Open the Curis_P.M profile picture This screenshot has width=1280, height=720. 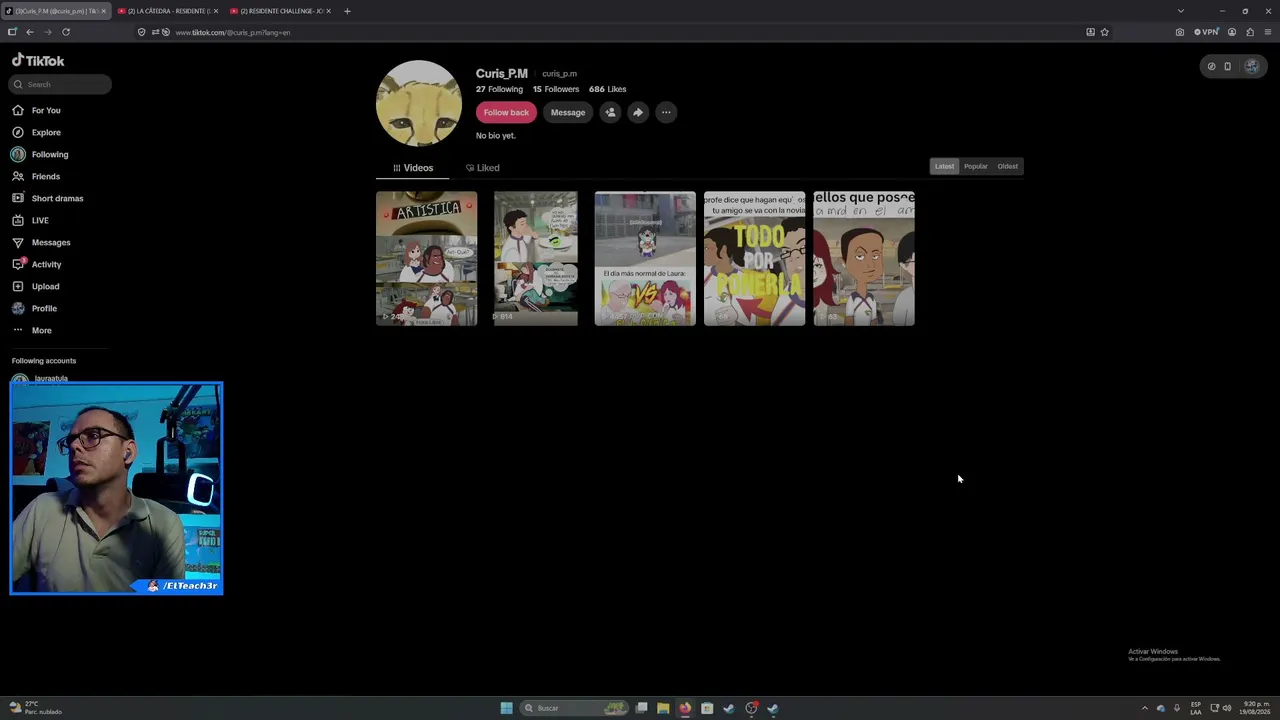[x=419, y=103]
